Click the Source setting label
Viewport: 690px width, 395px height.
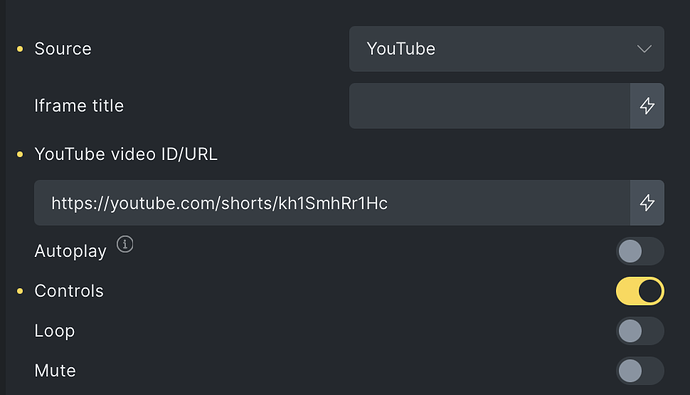[x=63, y=49]
